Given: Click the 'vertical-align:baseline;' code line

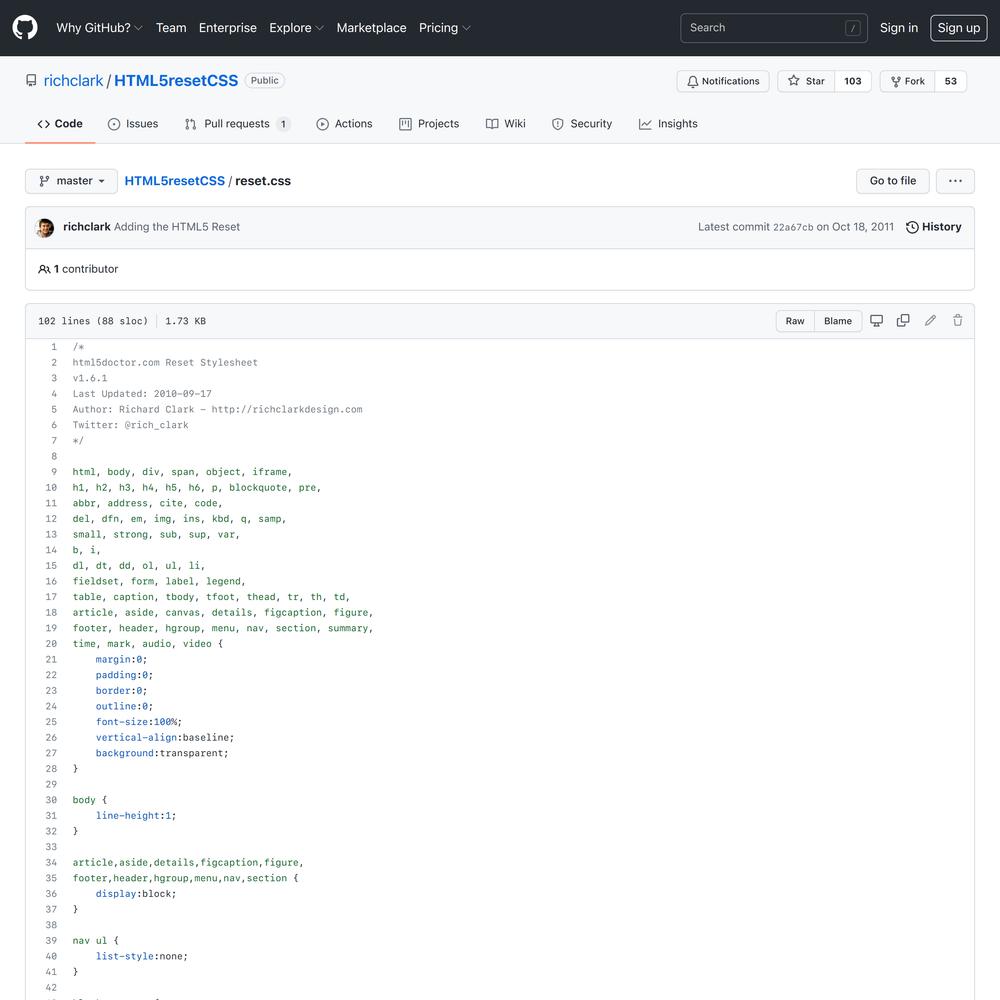Looking at the screenshot, I should tap(165, 738).
